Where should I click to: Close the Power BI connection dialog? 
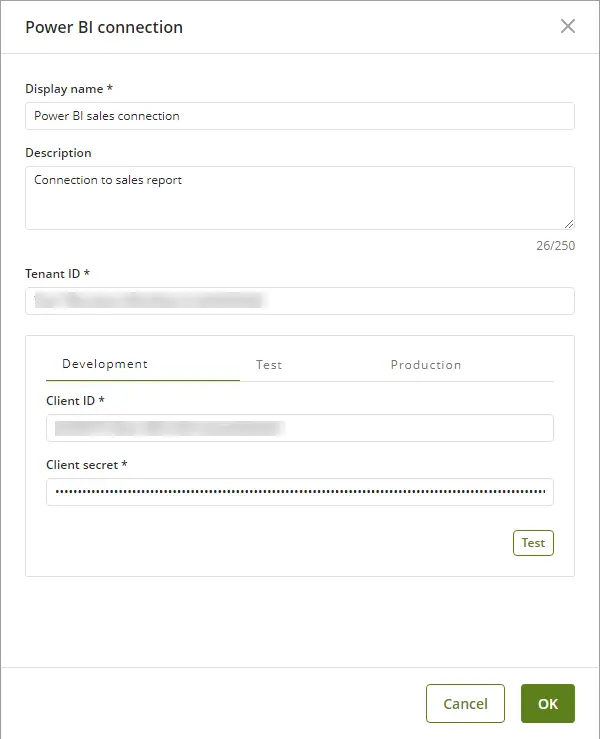[567, 26]
